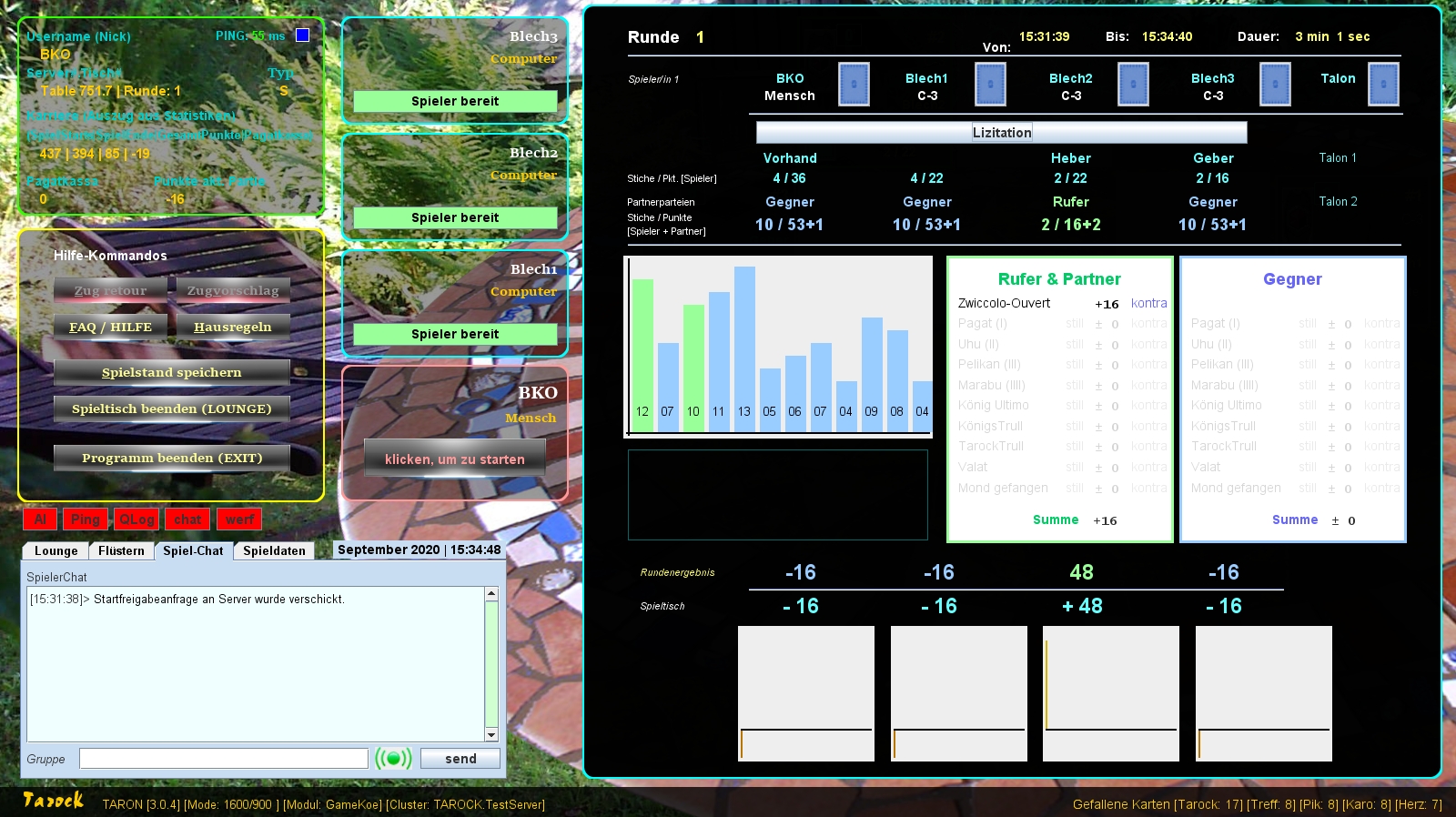Click Blech1 'Spieler bereit' bar

click(455, 334)
